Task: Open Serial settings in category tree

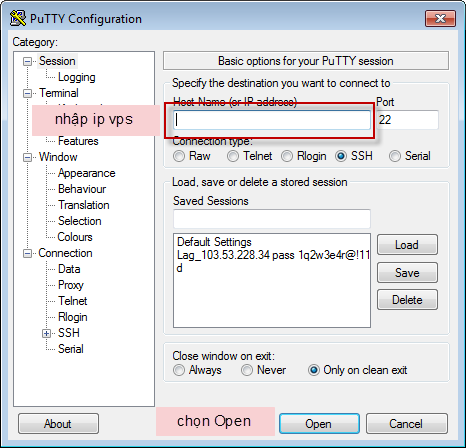Action: coord(71,349)
